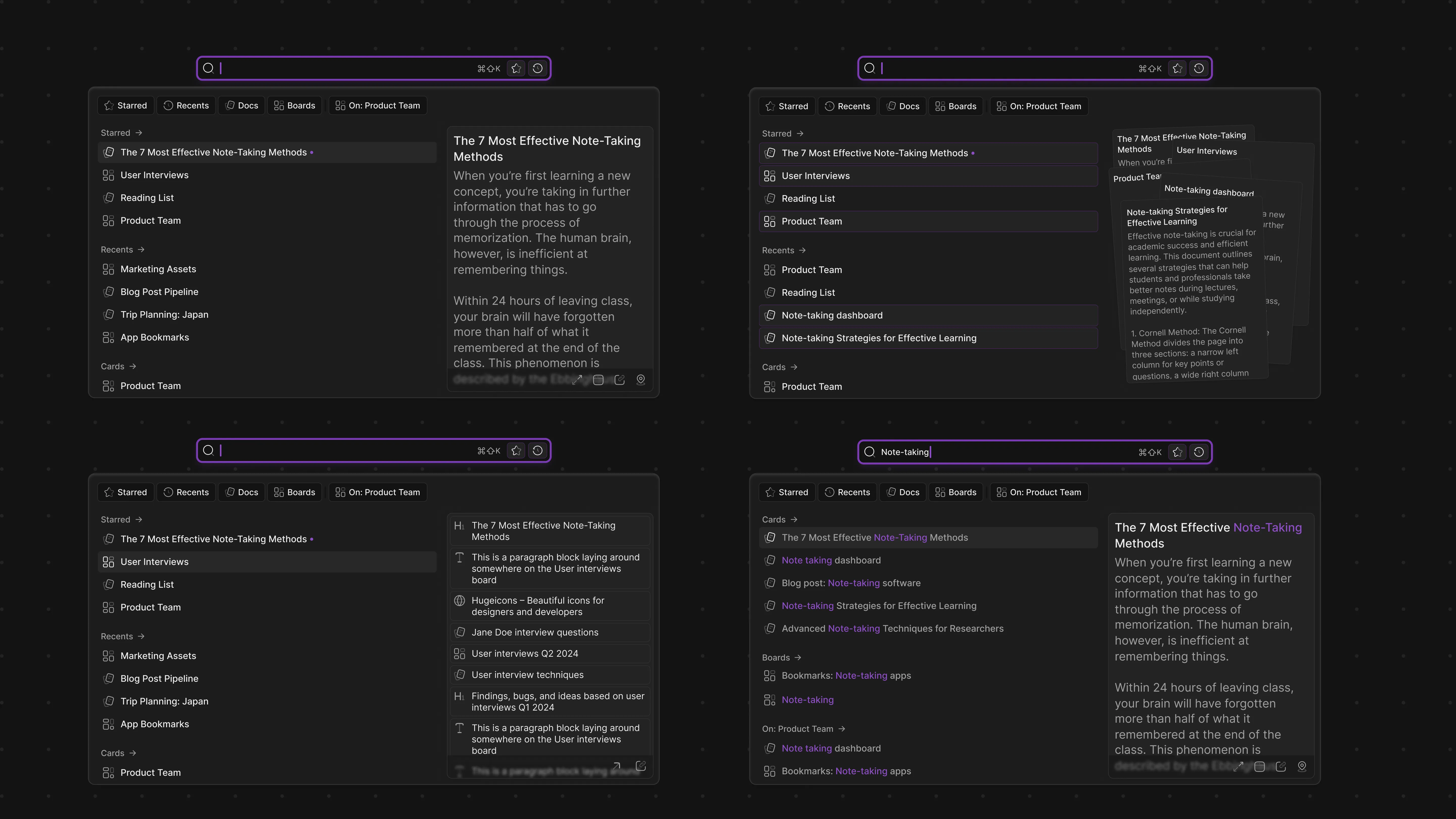Expand 'On: Product Team →' results section header
The width and height of the screenshot is (1456, 819).
click(x=803, y=729)
